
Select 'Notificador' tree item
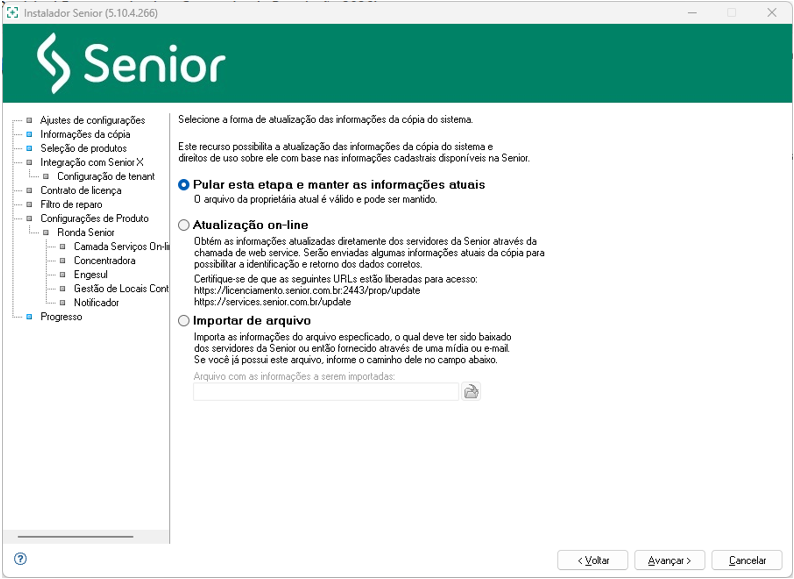pos(96,302)
